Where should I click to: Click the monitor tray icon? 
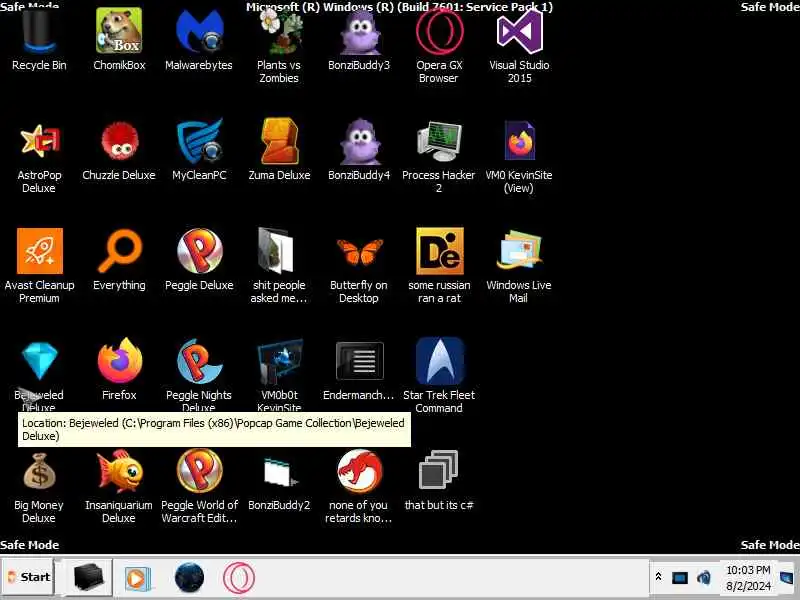680,578
